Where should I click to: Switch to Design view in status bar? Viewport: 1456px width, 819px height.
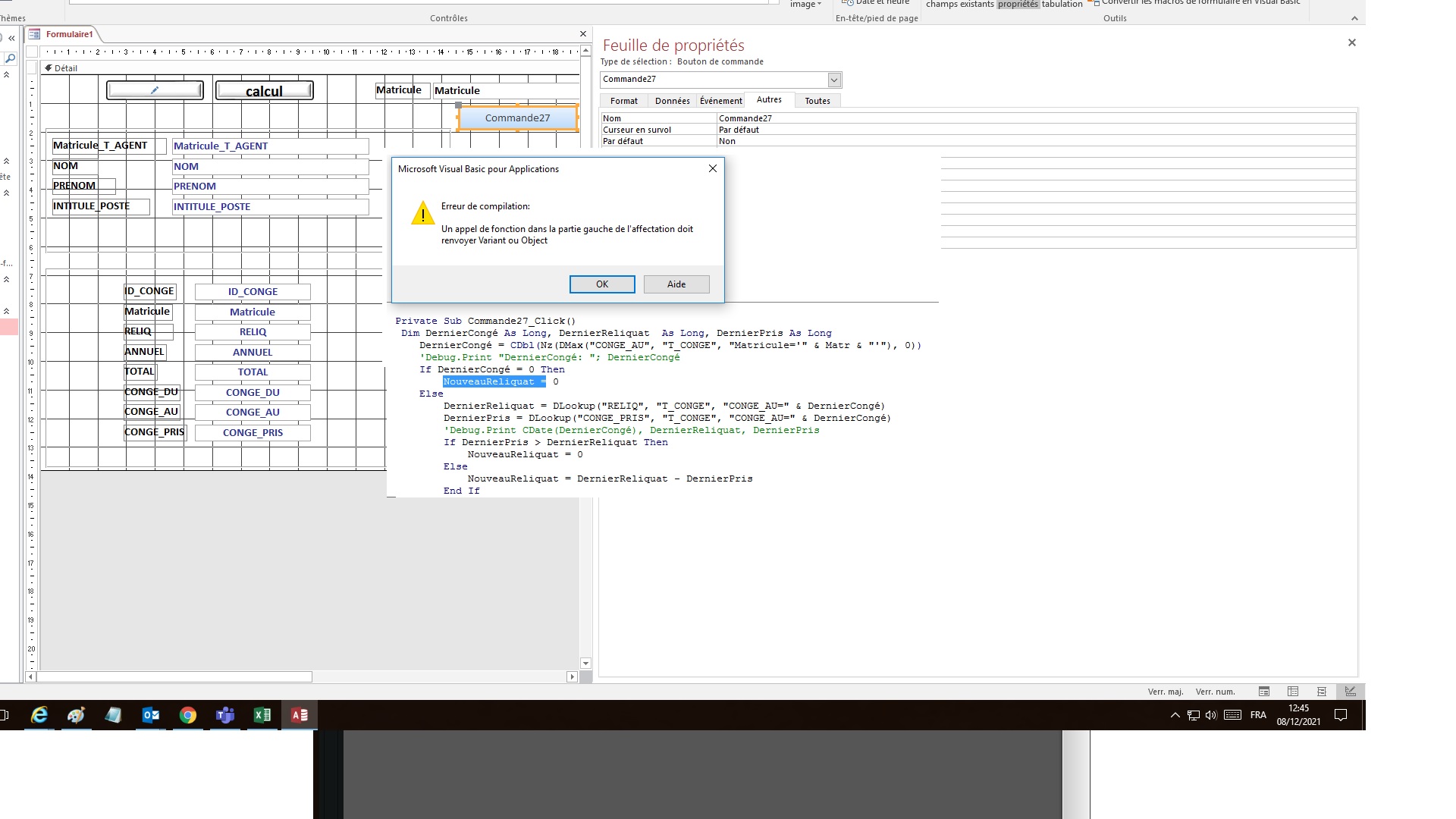[x=1351, y=692]
